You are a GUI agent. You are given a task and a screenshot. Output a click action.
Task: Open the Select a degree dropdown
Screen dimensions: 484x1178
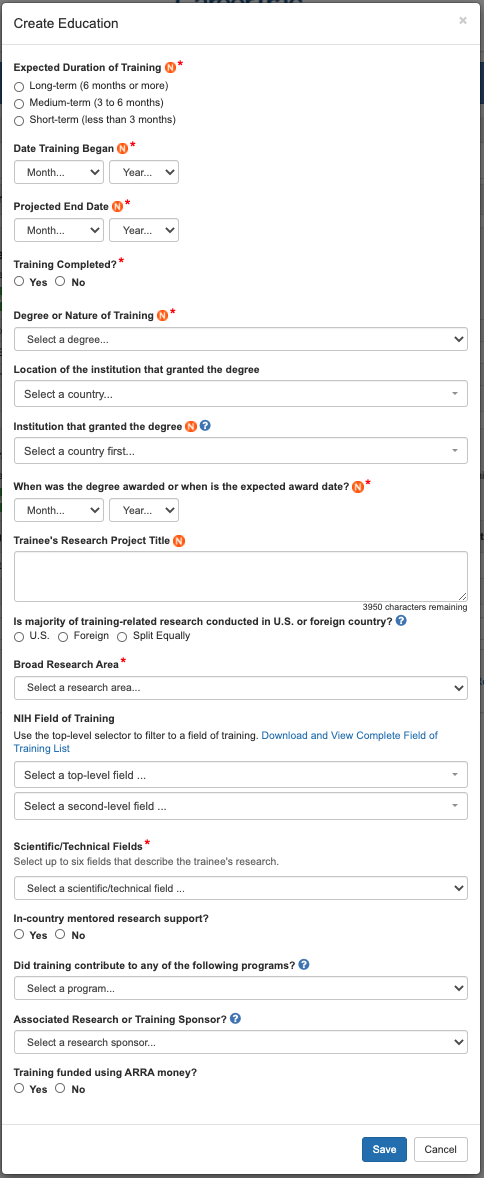pos(240,339)
